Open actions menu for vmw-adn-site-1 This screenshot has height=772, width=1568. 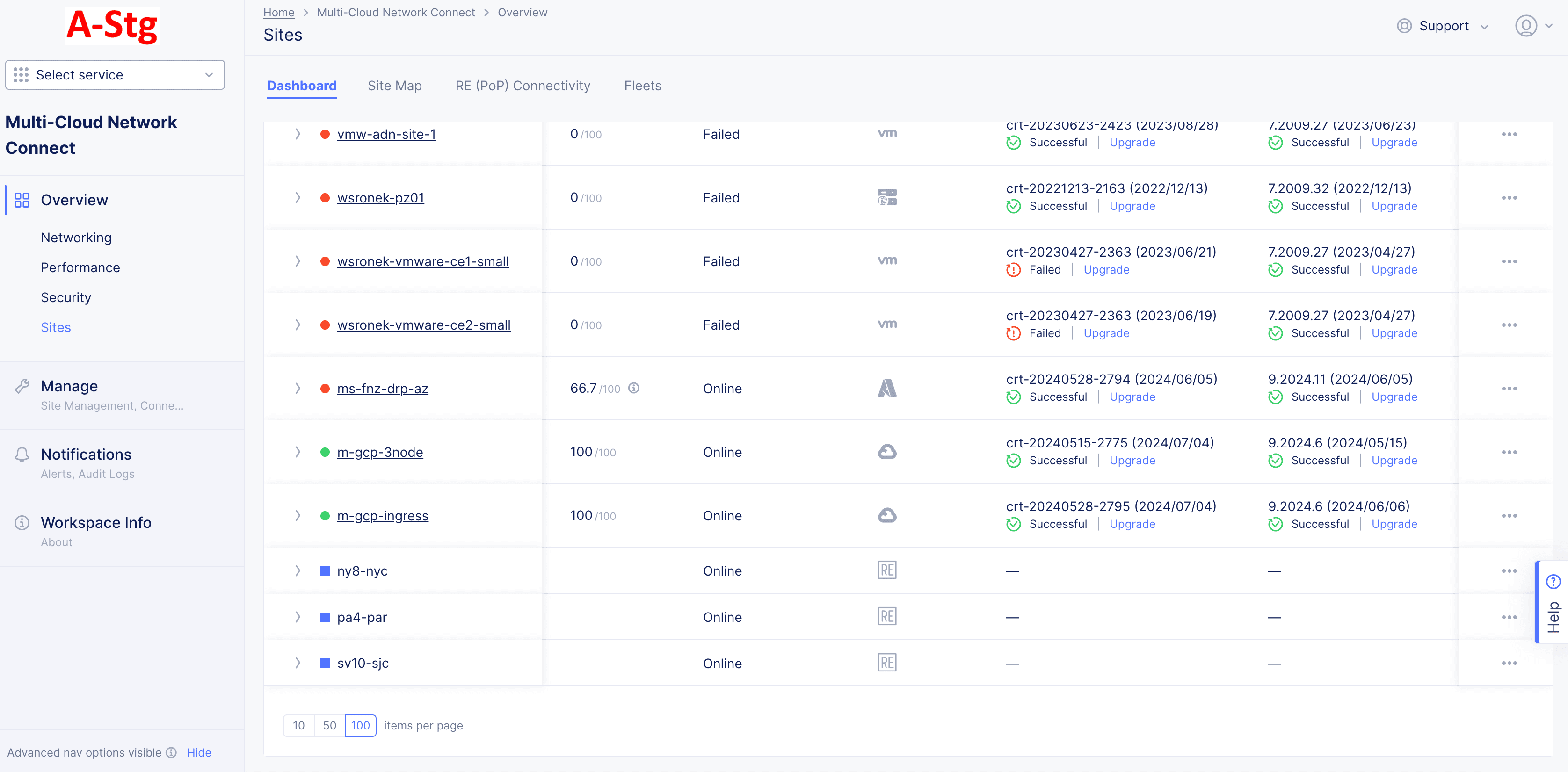coord(1509,135)
